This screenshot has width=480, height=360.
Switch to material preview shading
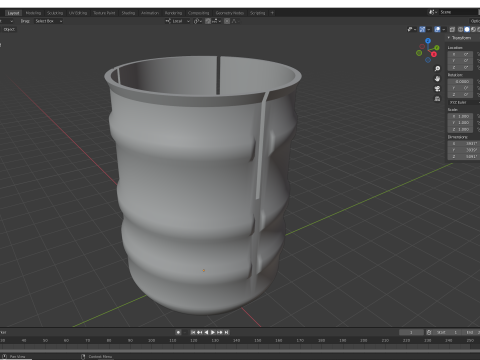473,30
